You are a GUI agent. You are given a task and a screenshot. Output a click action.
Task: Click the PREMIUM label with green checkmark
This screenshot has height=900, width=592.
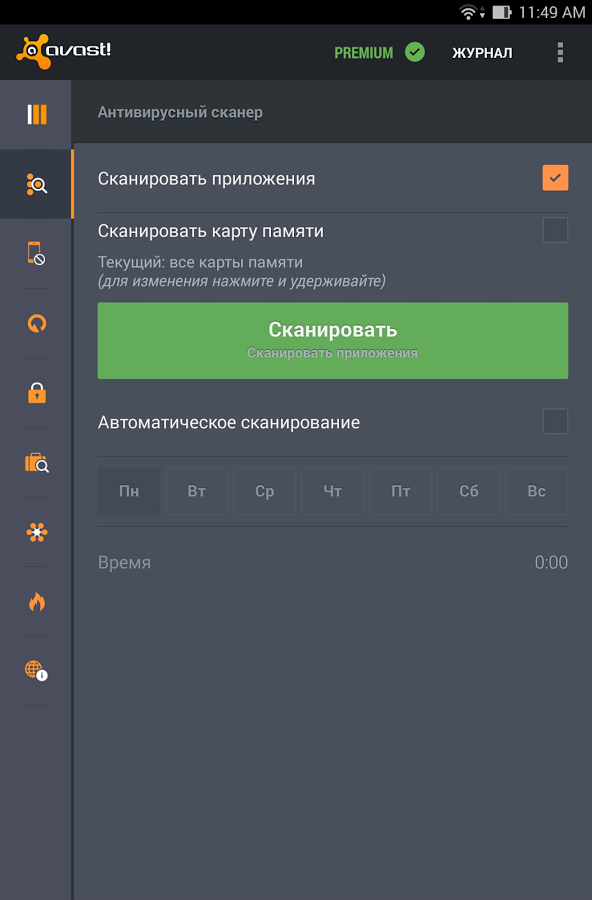[x=380, y=52]
